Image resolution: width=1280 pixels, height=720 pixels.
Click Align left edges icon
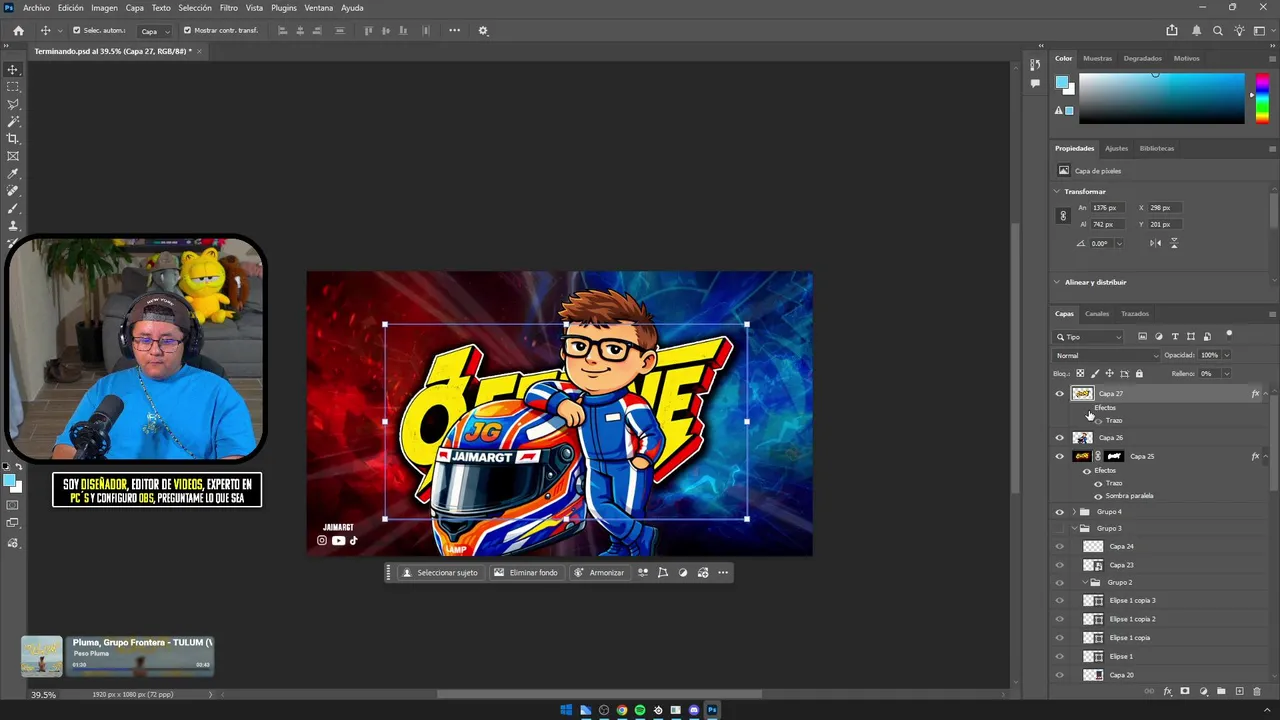[283, 31]
